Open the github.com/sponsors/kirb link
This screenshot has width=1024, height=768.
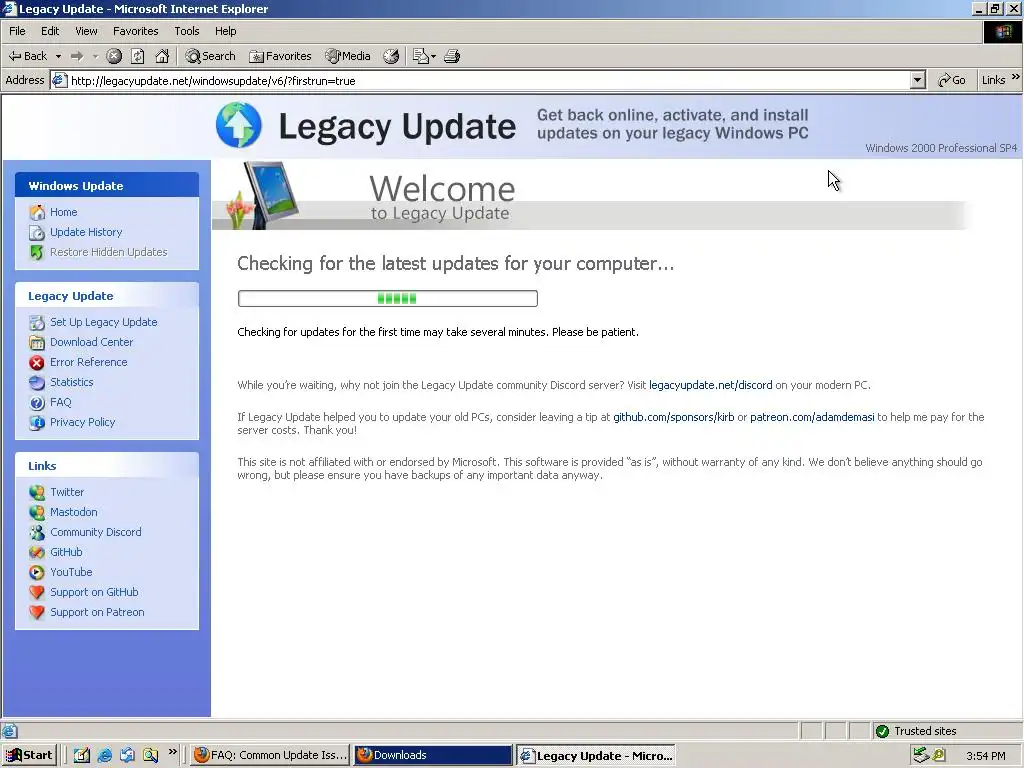point(673,417)
